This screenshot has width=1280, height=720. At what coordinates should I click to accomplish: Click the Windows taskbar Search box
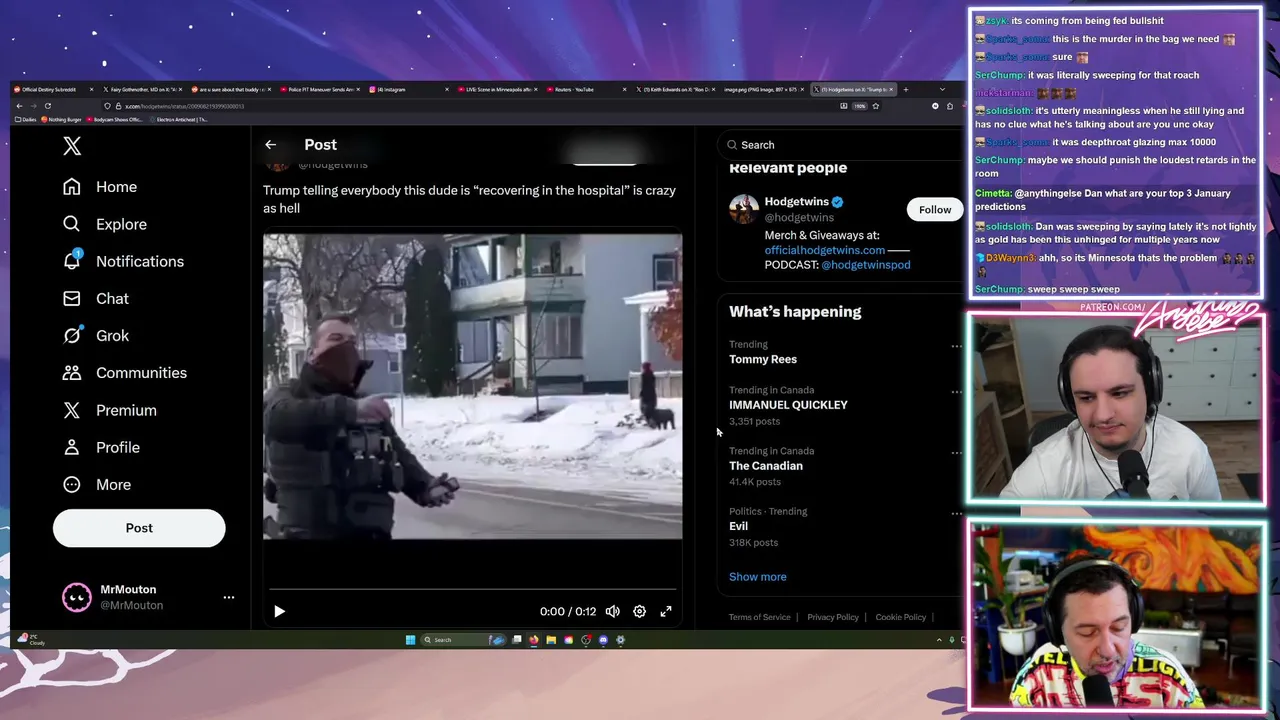click(x=463, y=640)
